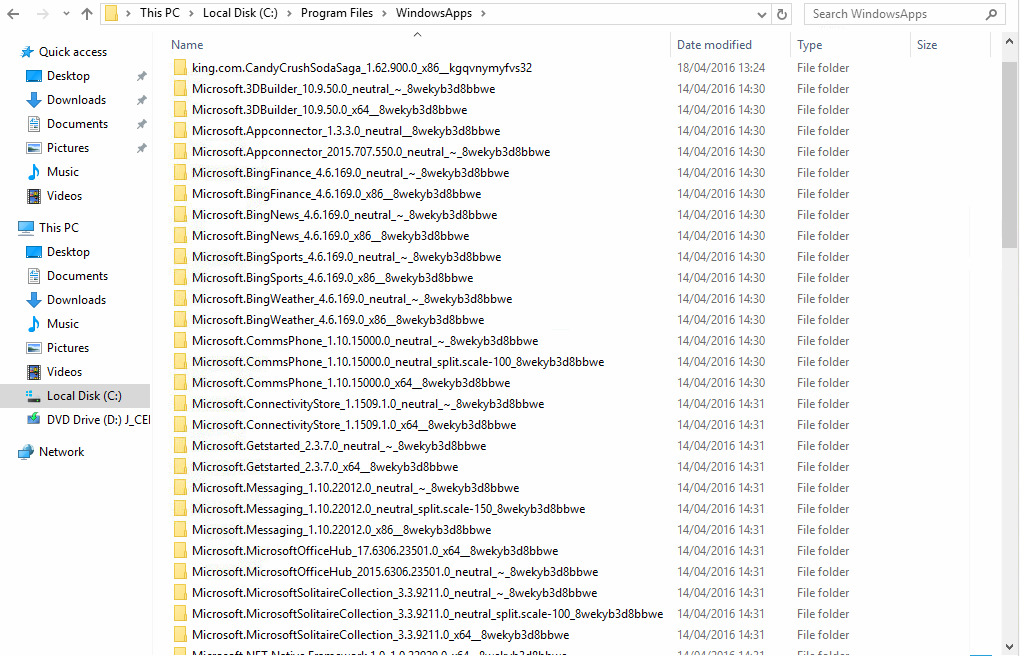Click the pin icon next to Pictures
1020x656 pixels.
[x=141, y=148]
